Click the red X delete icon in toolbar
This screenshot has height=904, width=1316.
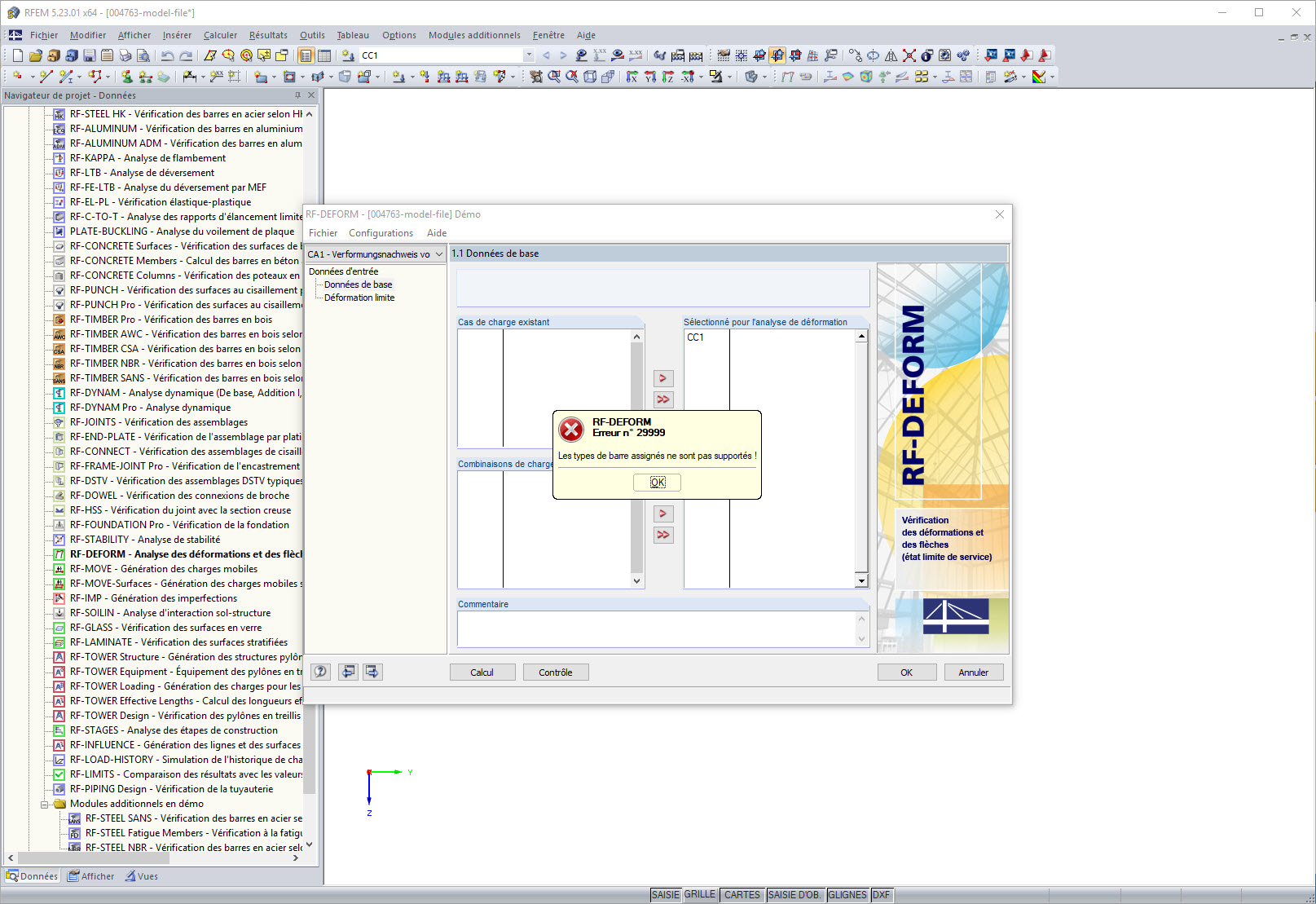click(909, 55)
